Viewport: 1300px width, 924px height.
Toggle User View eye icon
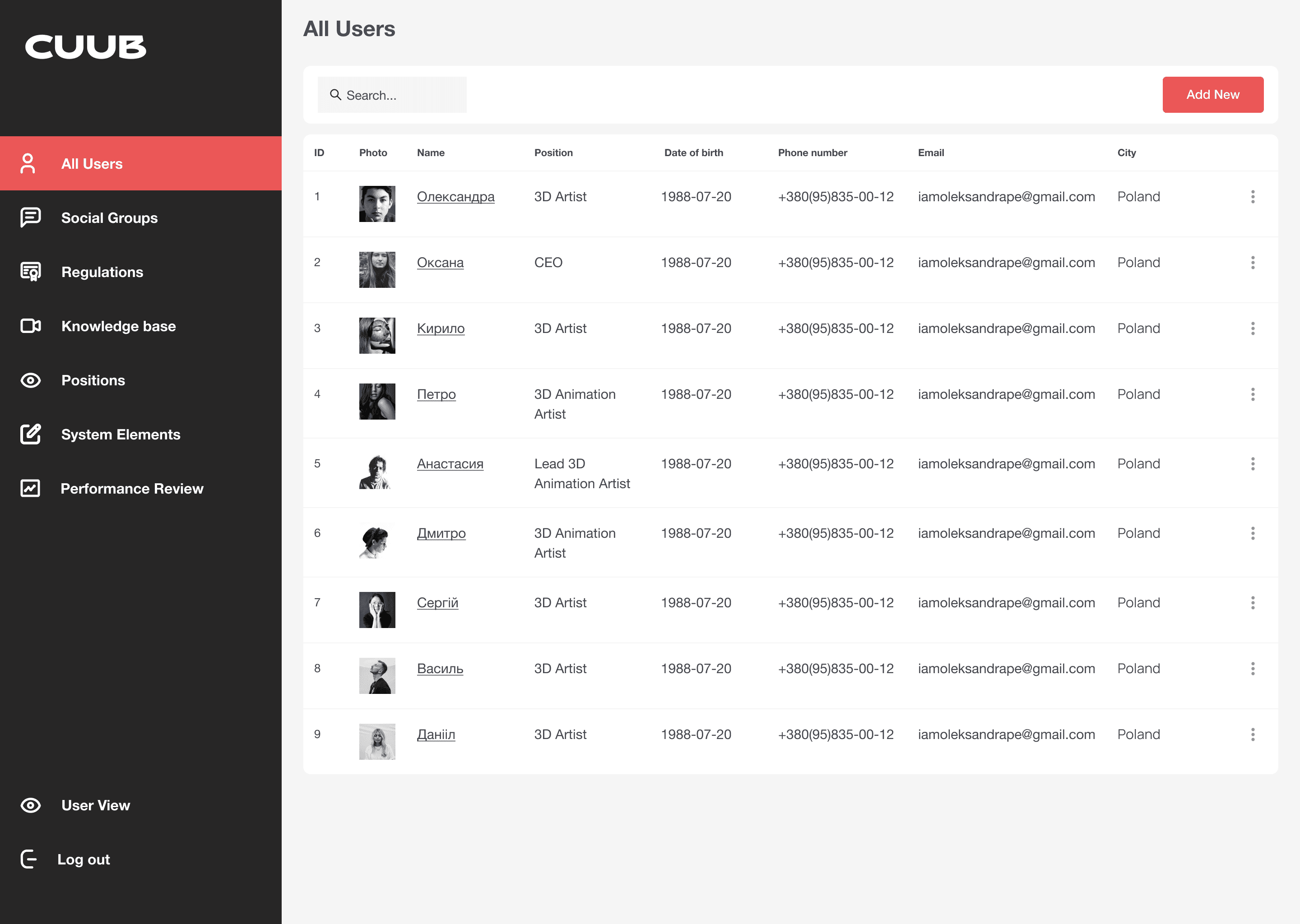(30, 805)
